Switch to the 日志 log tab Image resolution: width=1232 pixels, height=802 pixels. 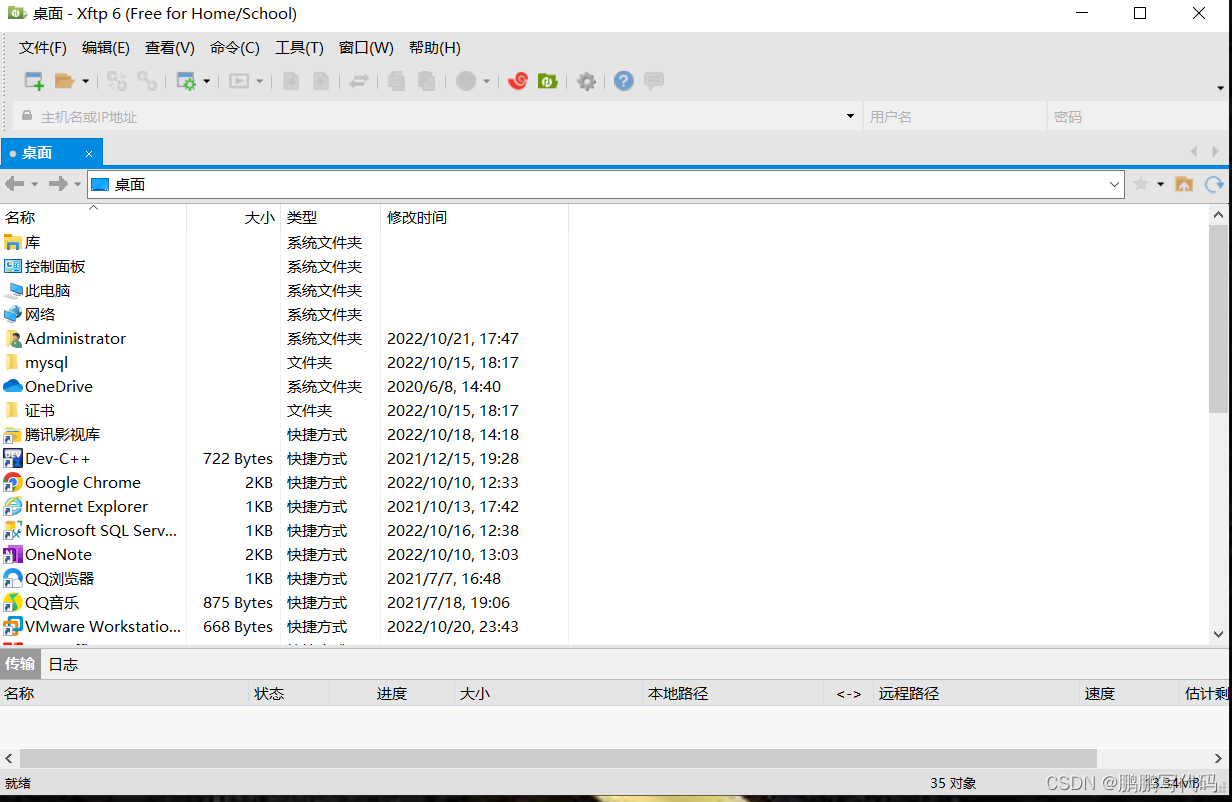[x=63, y=663]
